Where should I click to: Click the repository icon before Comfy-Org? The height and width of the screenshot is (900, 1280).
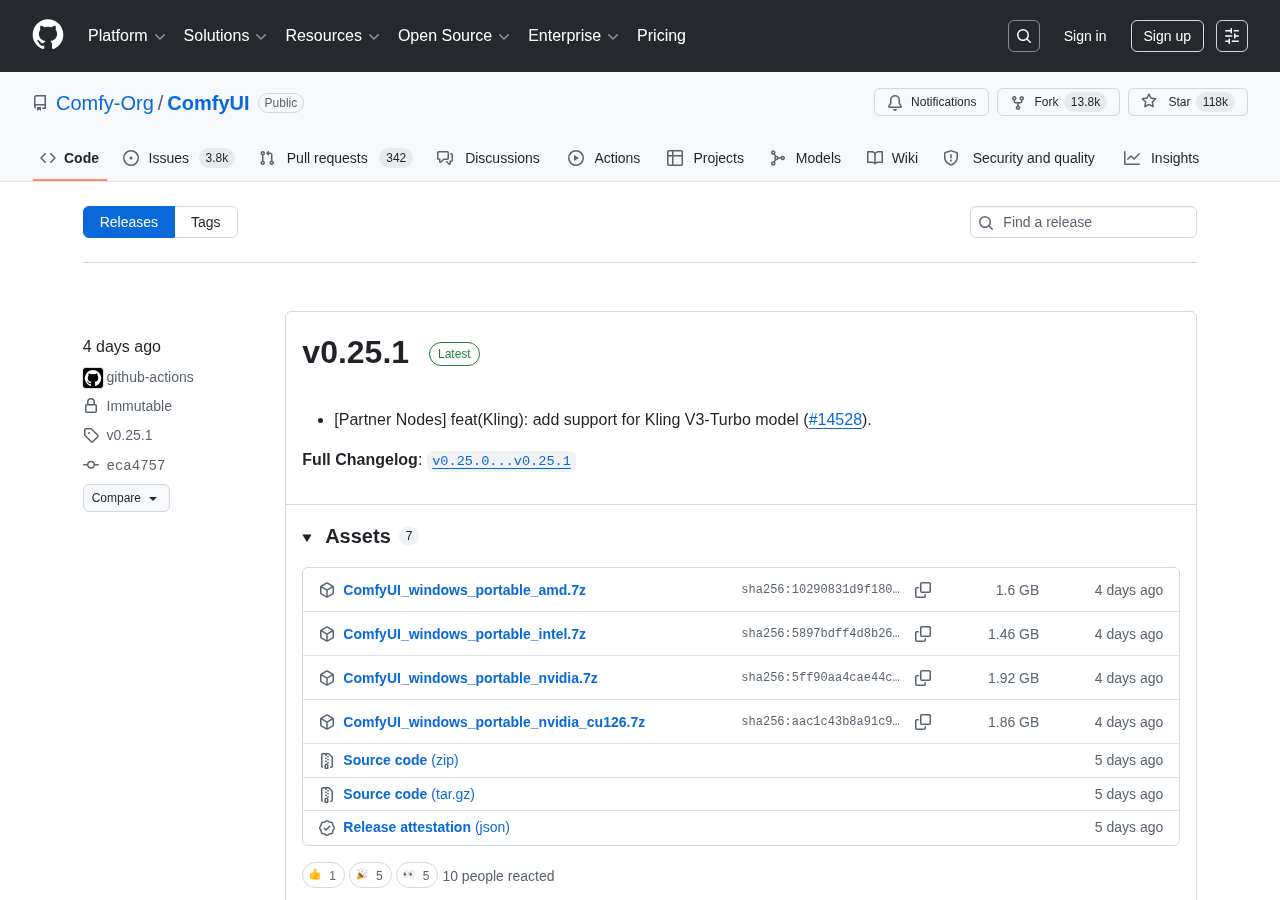40,103
